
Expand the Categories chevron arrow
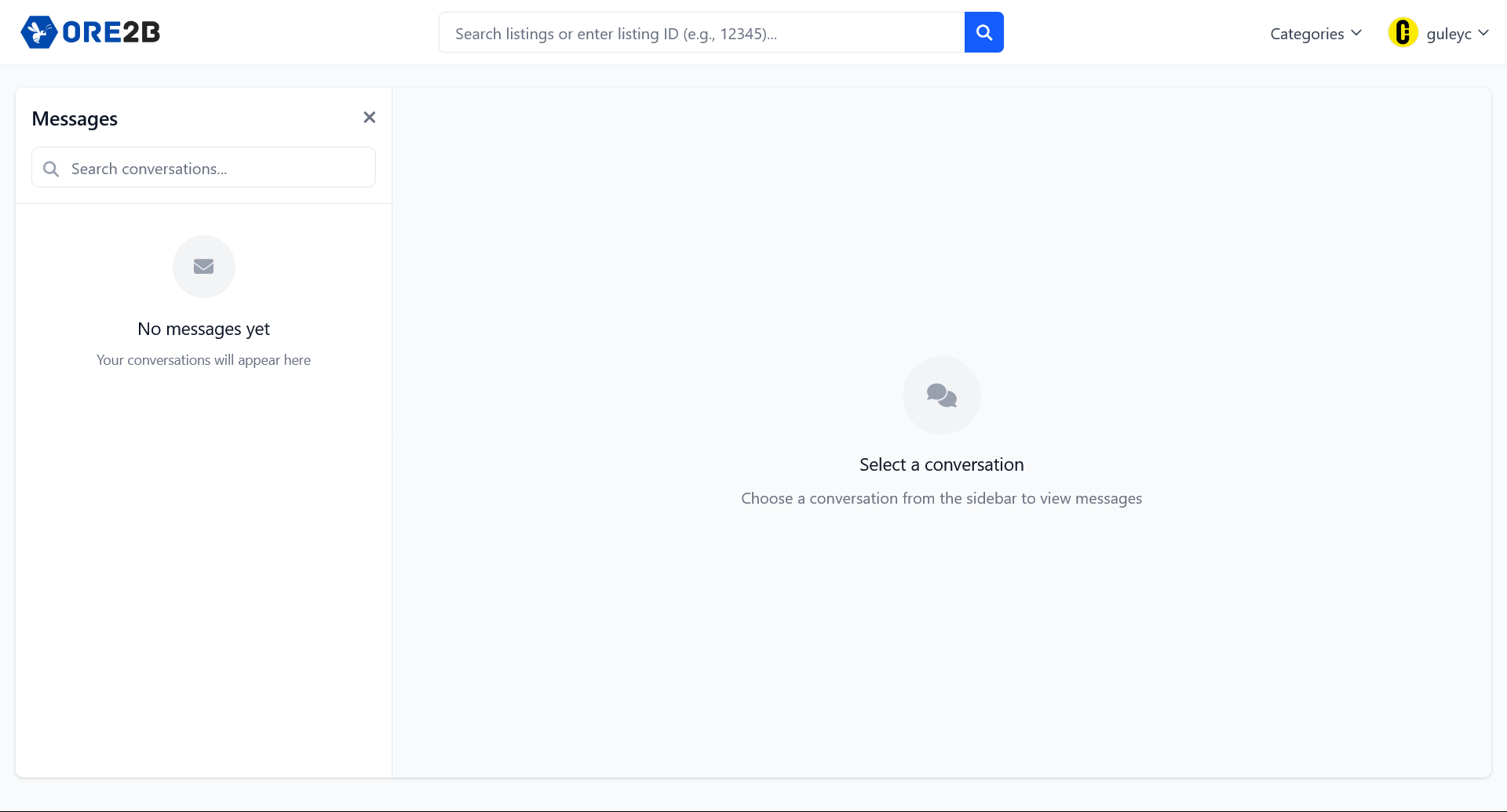coord(1356,33)
